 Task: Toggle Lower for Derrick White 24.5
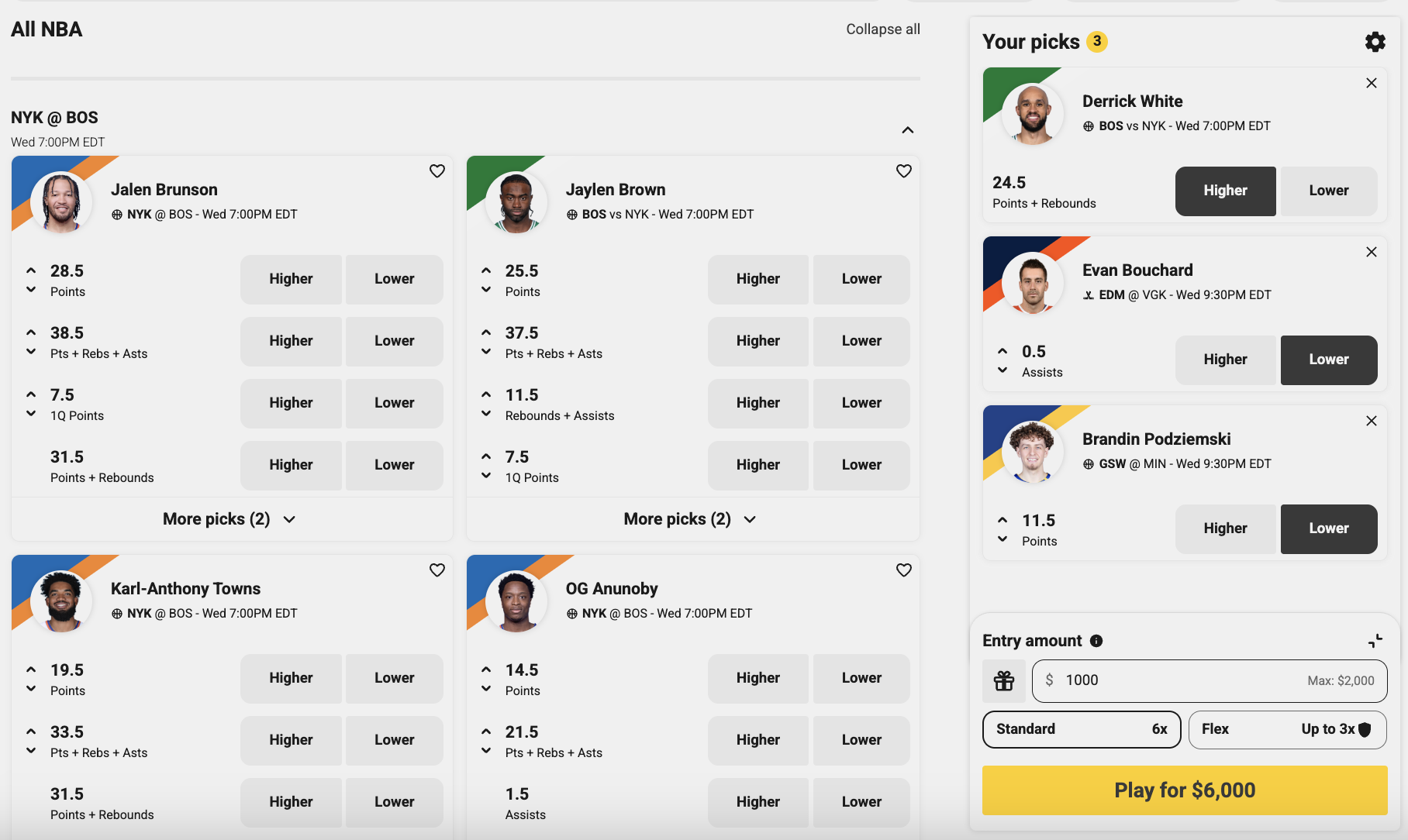[1329, 191]
